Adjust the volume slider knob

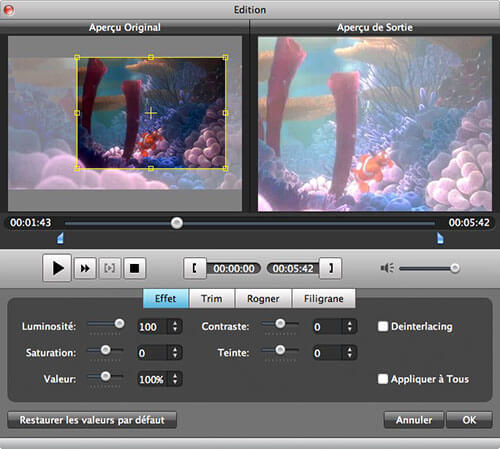click(455, 268)
